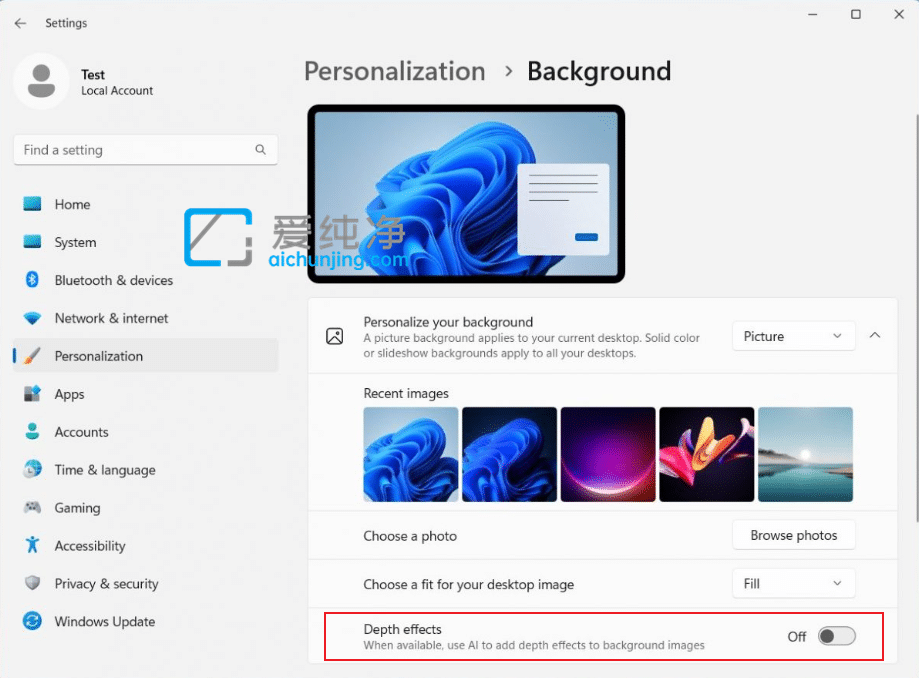Select the purple glow recent image

pos(608,454)
